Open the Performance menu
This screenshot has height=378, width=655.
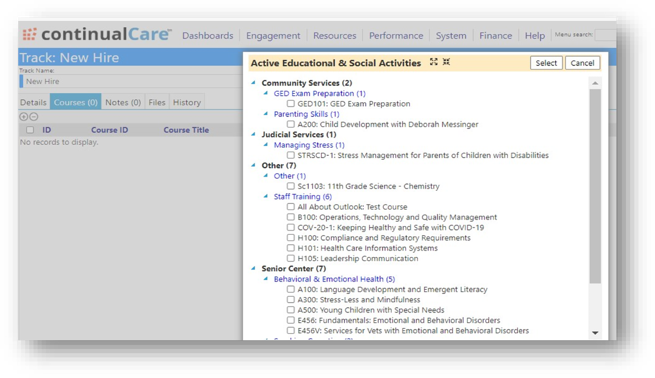point(396,36)
